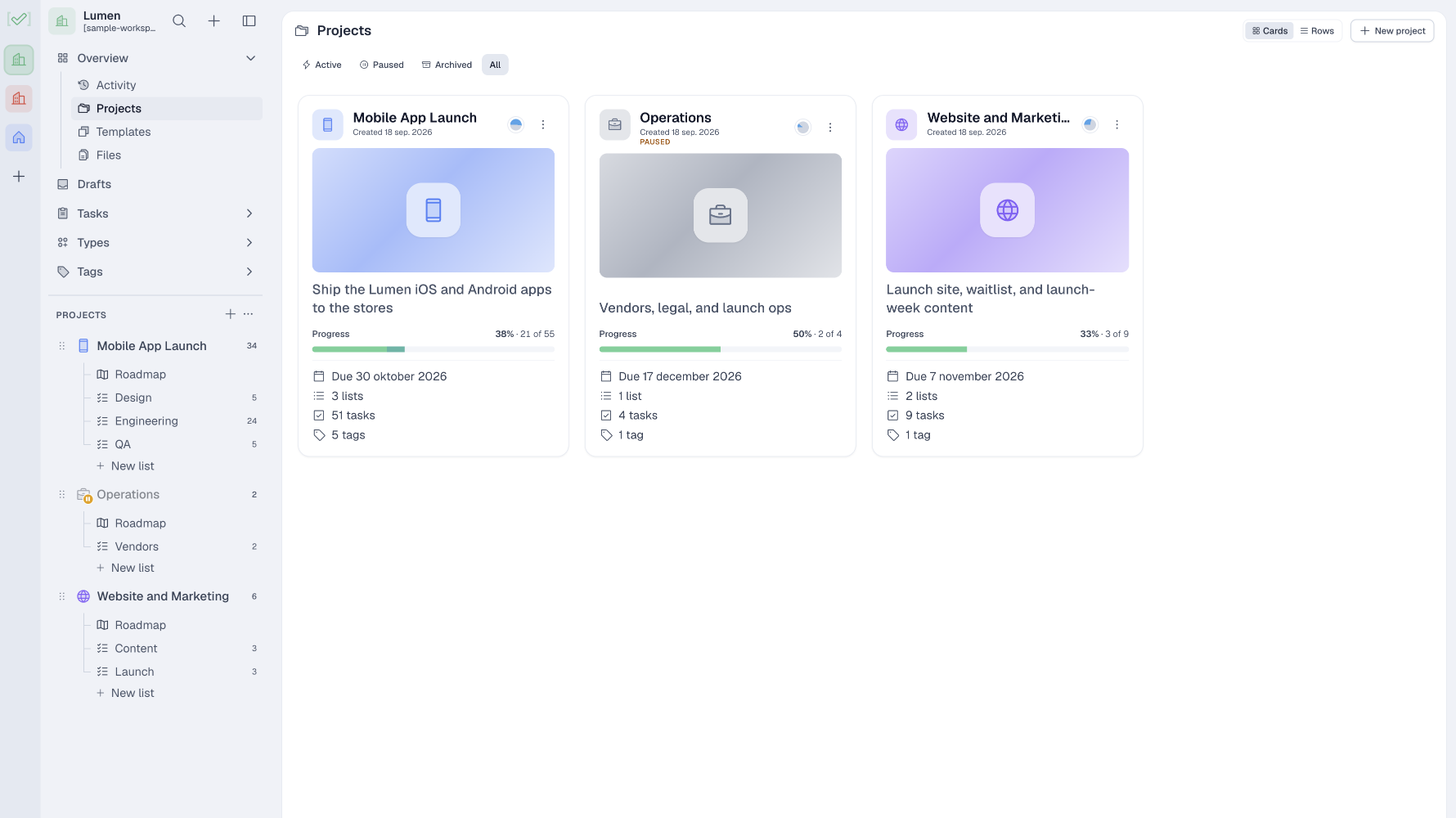The height and width of the screenshot is (818, 1456).
Task: Add New list under Website and Marketing
Action: coord(125,693)
